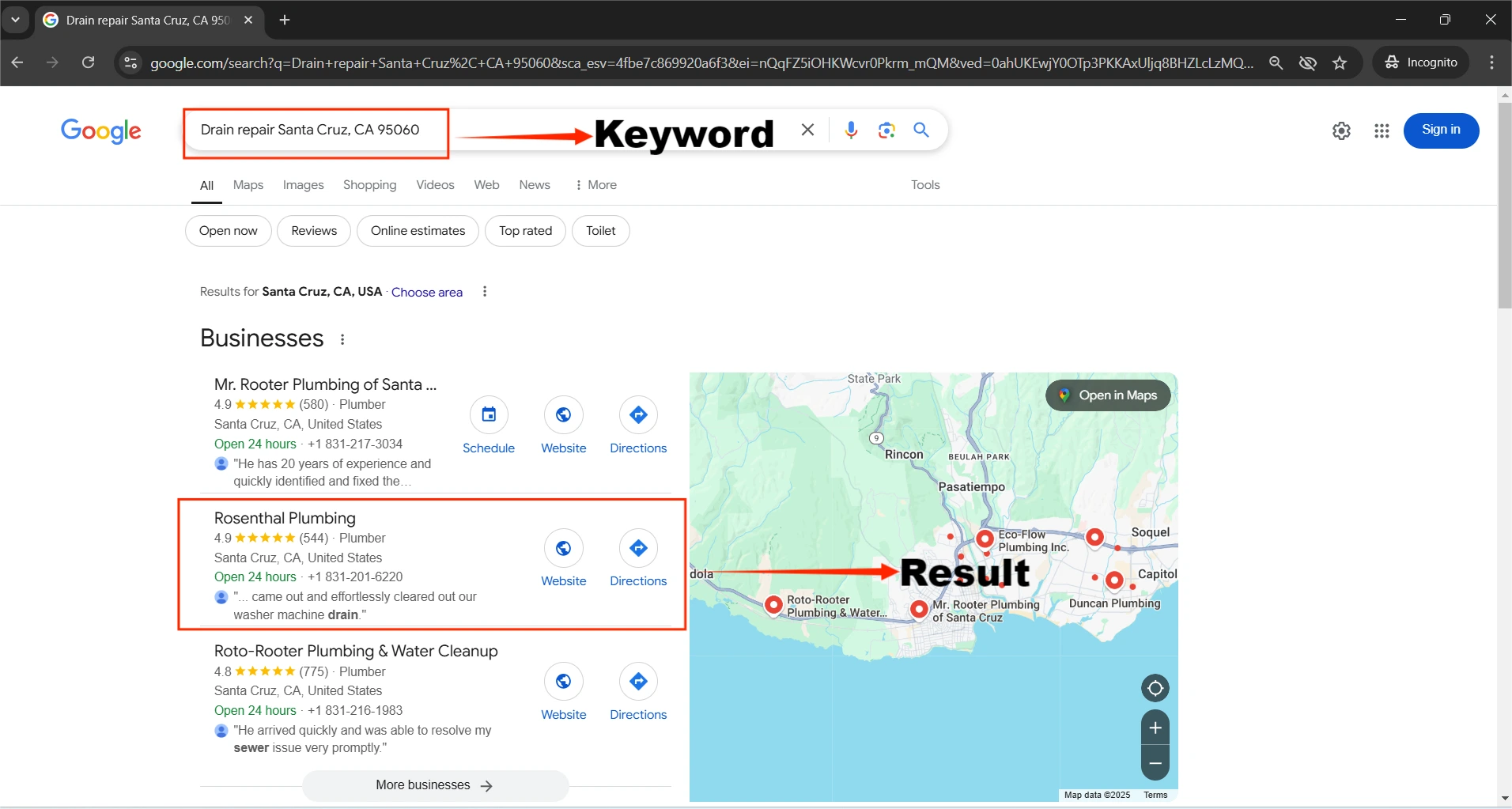Click the Roto-Rooter map pin
The width and height of the screenshot is (1512, 809).
773,605
